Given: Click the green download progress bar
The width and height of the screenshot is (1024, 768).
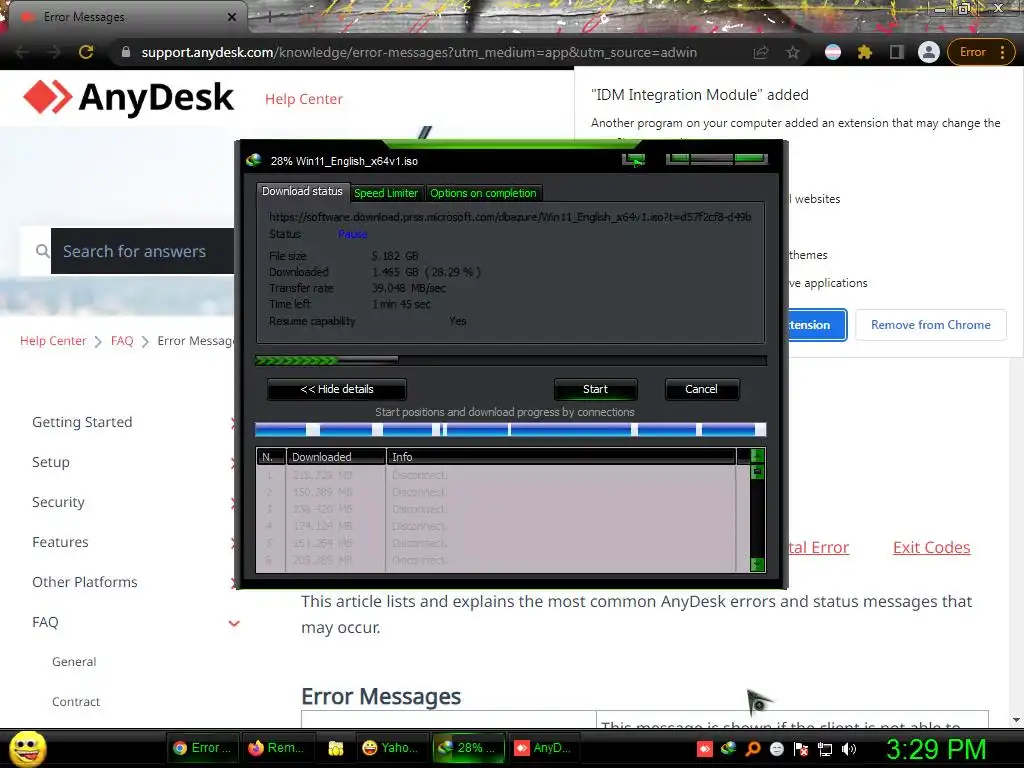Looking at the screenshot, I should [511, 360].
